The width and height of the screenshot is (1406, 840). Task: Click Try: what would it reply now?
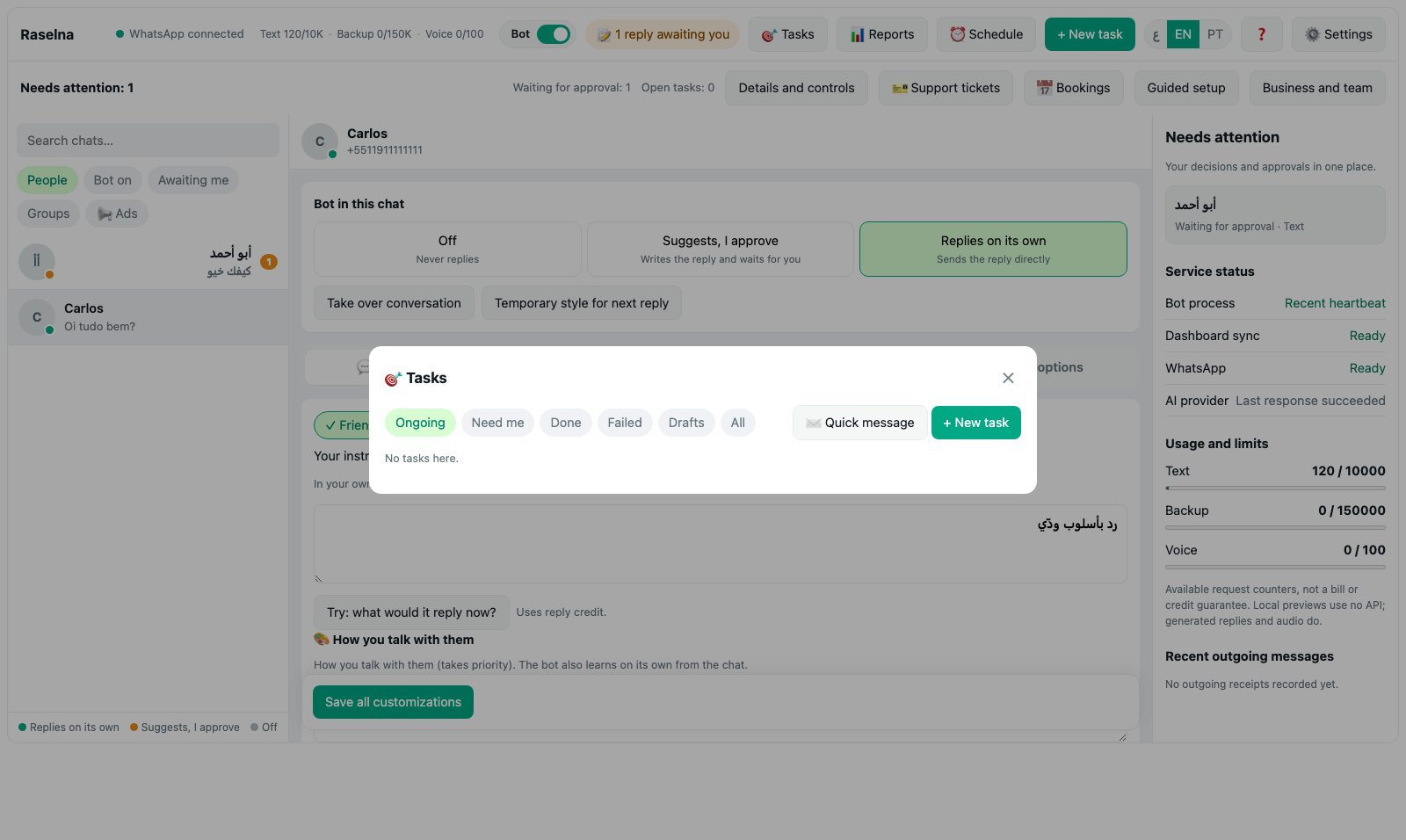click(x=411, y=612)
